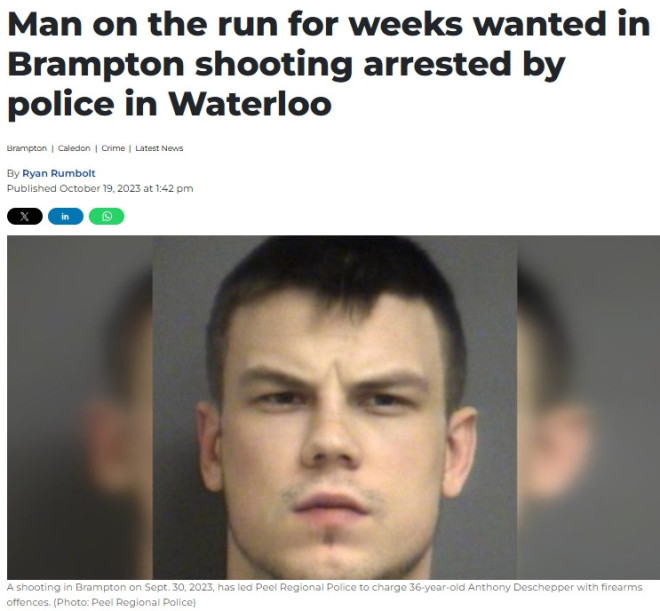660x611 pixels.
Task: Open the Latest News category
Action: (x=159, y=148)
